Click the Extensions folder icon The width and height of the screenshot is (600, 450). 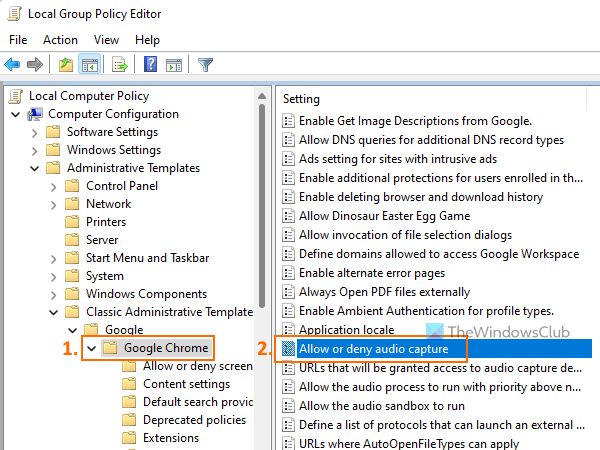(x=129, y=438)
